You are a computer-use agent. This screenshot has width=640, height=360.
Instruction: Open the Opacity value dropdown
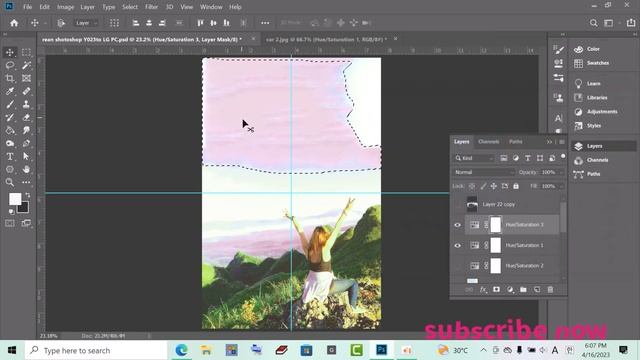561,172
